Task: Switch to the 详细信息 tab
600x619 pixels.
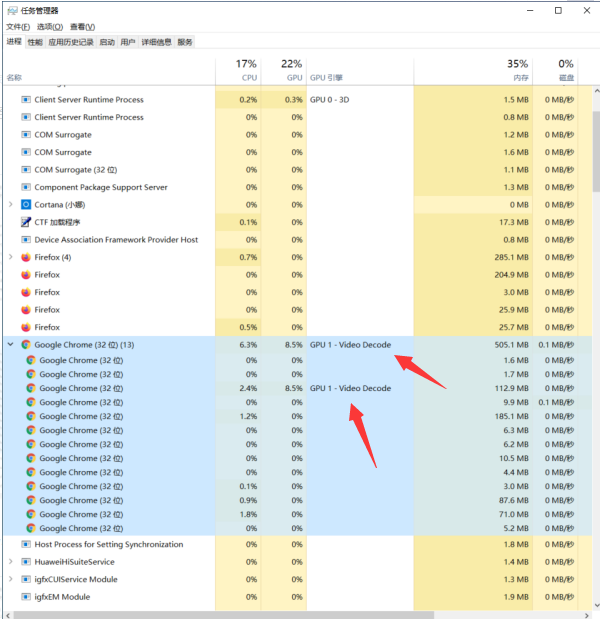Action: click(x=155, y=42)
